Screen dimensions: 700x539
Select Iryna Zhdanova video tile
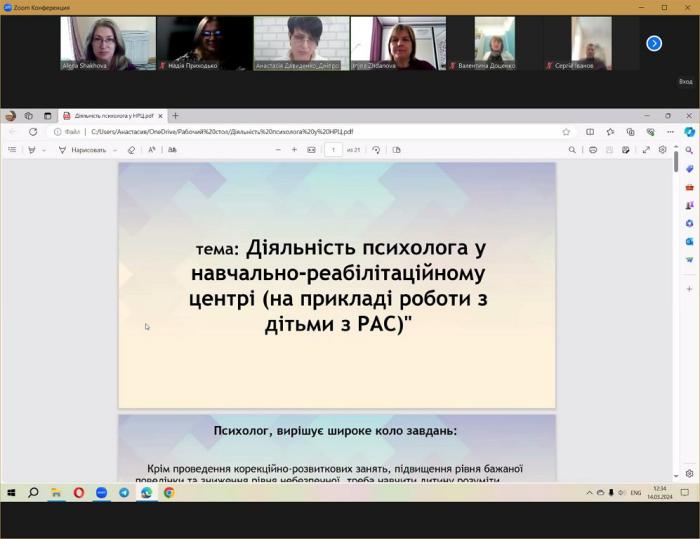398,43
